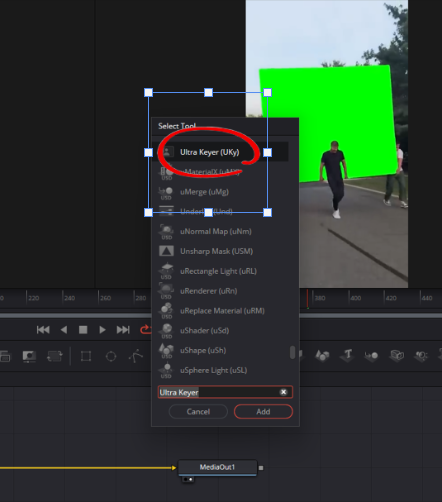This screenshot has height=502, width=442.
Task: Stop playback
Action: coord(83,330)
